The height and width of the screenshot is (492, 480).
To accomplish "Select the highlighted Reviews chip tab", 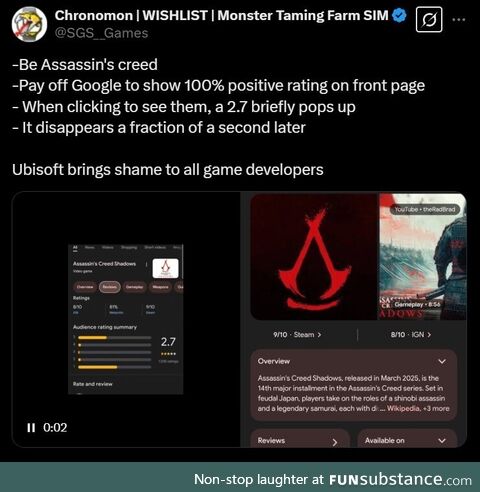I will coord(110,287).
